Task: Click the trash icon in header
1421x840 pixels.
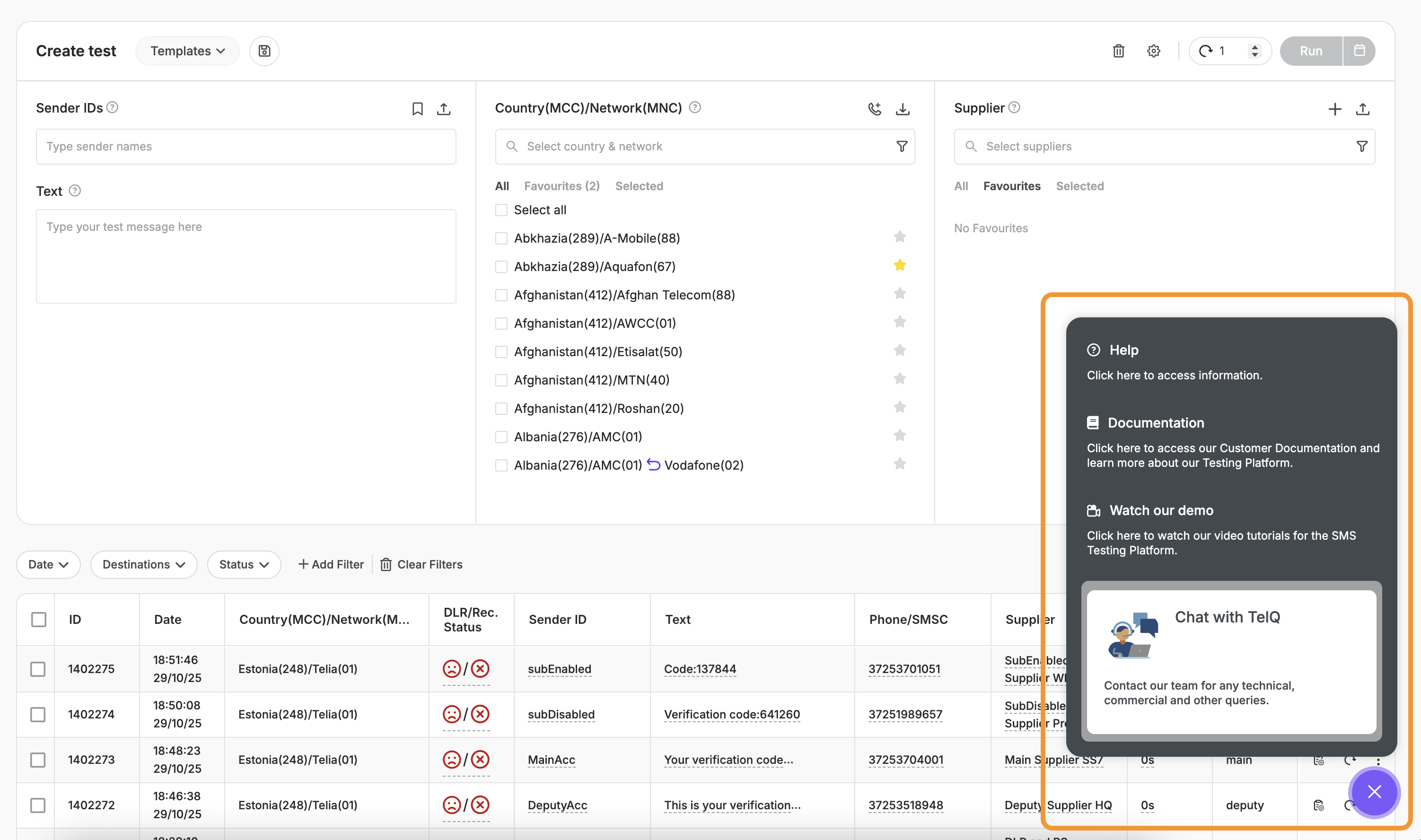Action: (x=1118, y=51)
